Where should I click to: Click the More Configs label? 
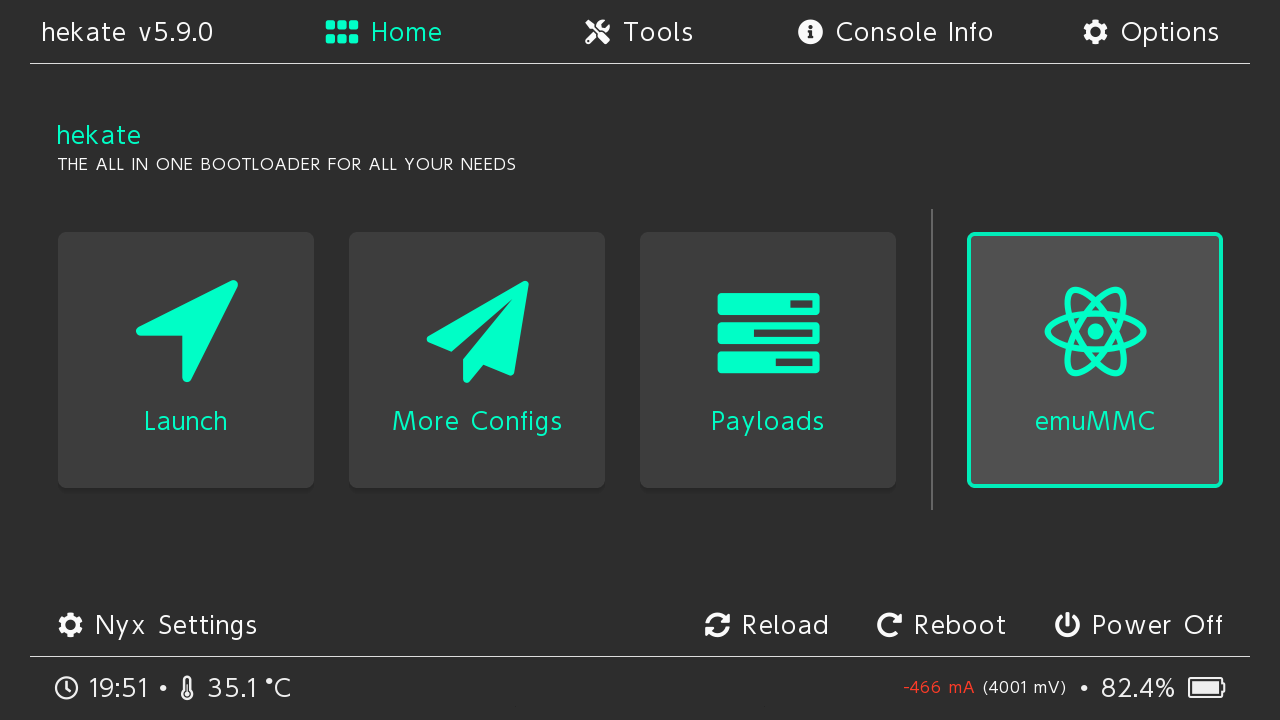pos(477,422)
